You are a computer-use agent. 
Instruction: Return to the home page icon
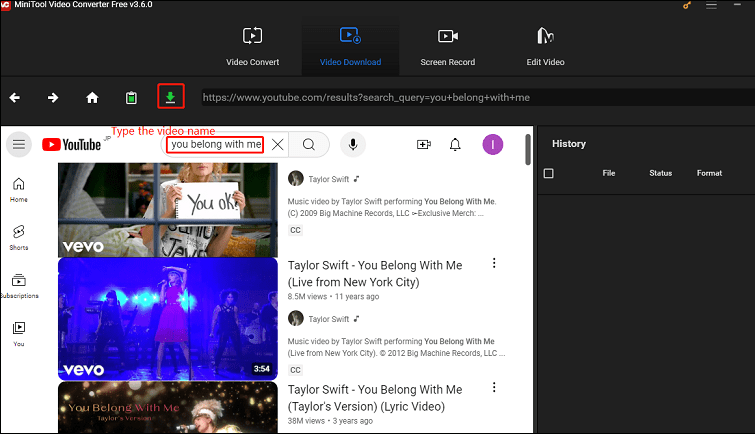pyautogui.click(x=92, y=98)
